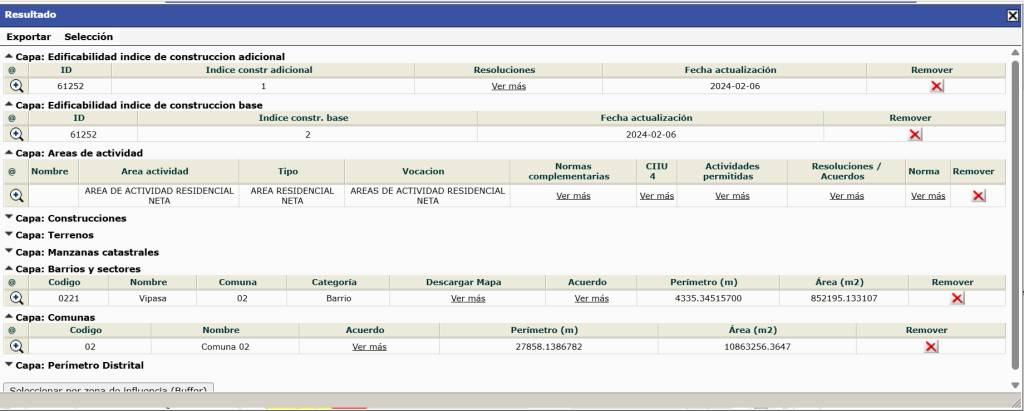Click the @ header icon in Areas de actividad table

click(11, 171)
